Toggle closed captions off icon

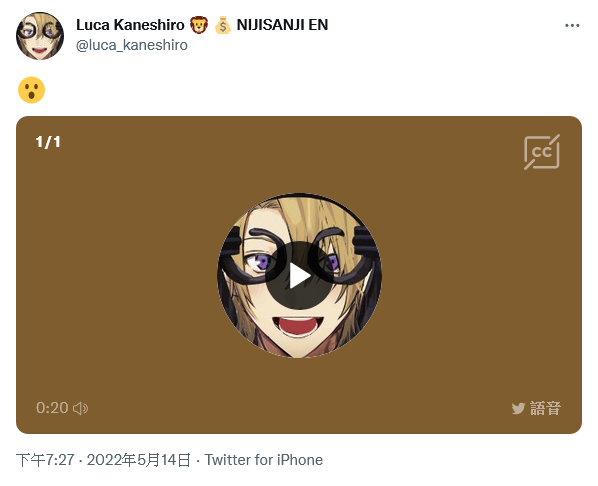(542, 152)
